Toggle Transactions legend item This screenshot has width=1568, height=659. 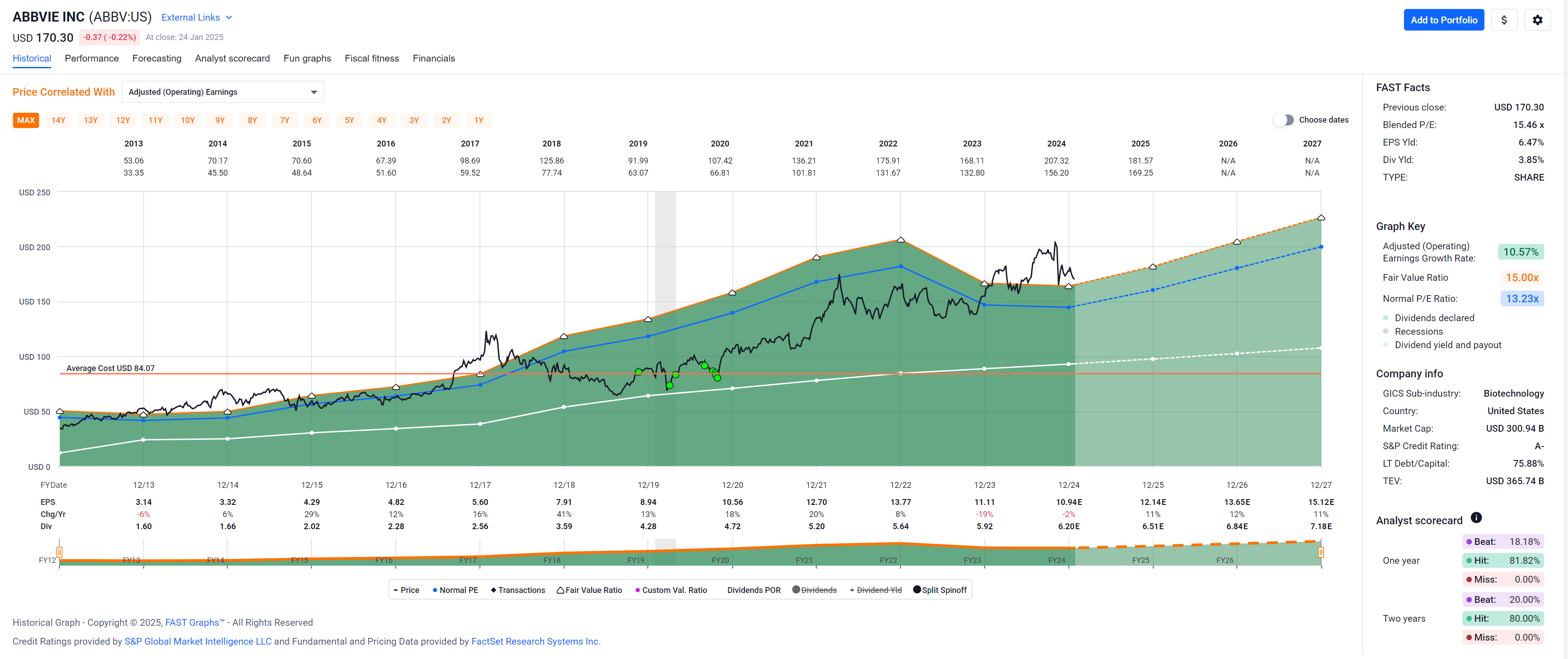tap(518, 590)
